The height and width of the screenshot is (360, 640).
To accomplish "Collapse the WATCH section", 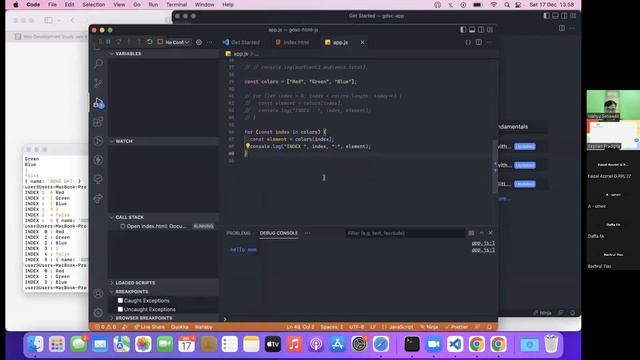I will 163,141.
